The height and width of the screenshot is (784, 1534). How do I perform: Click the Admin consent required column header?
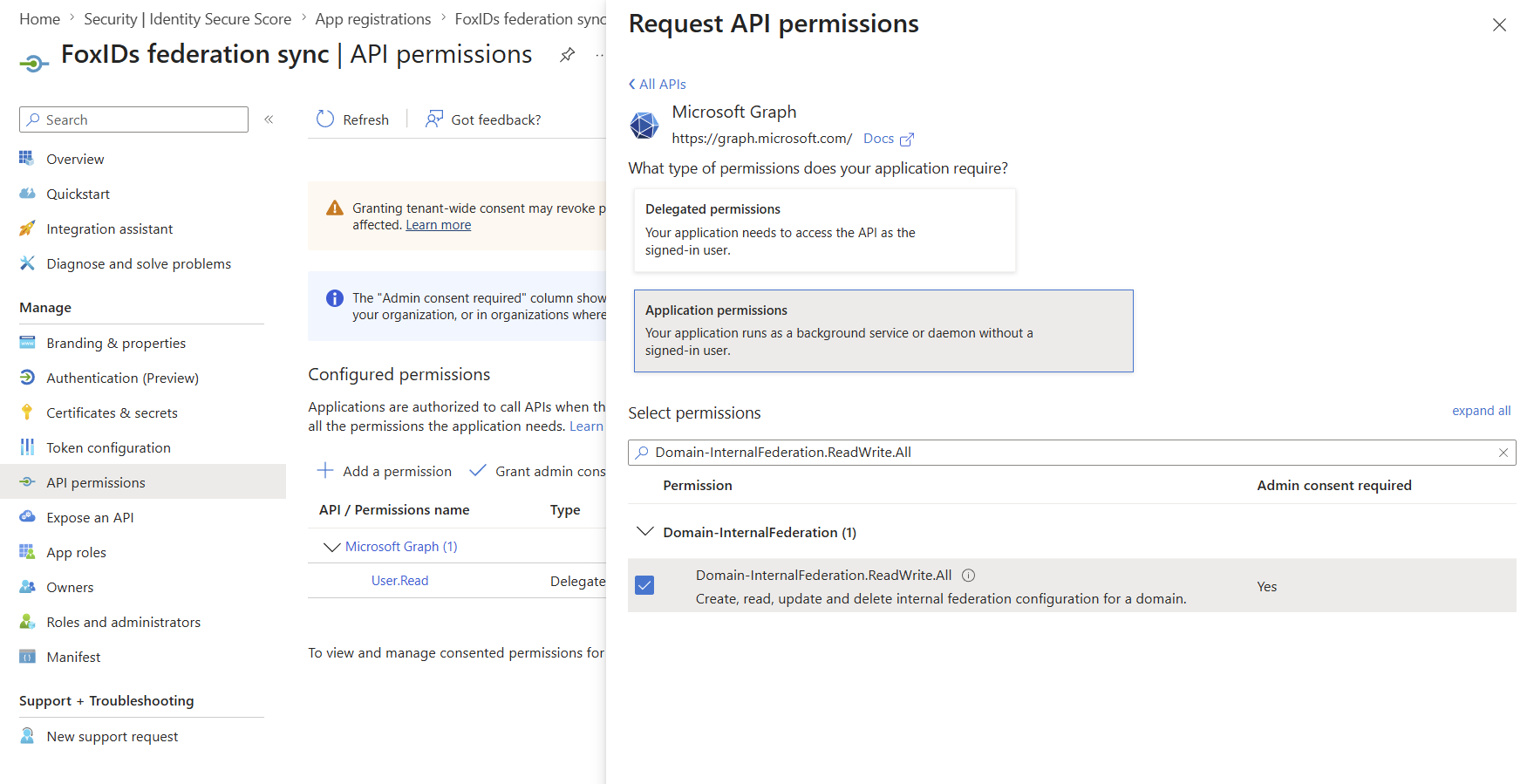pos(1333,486)
